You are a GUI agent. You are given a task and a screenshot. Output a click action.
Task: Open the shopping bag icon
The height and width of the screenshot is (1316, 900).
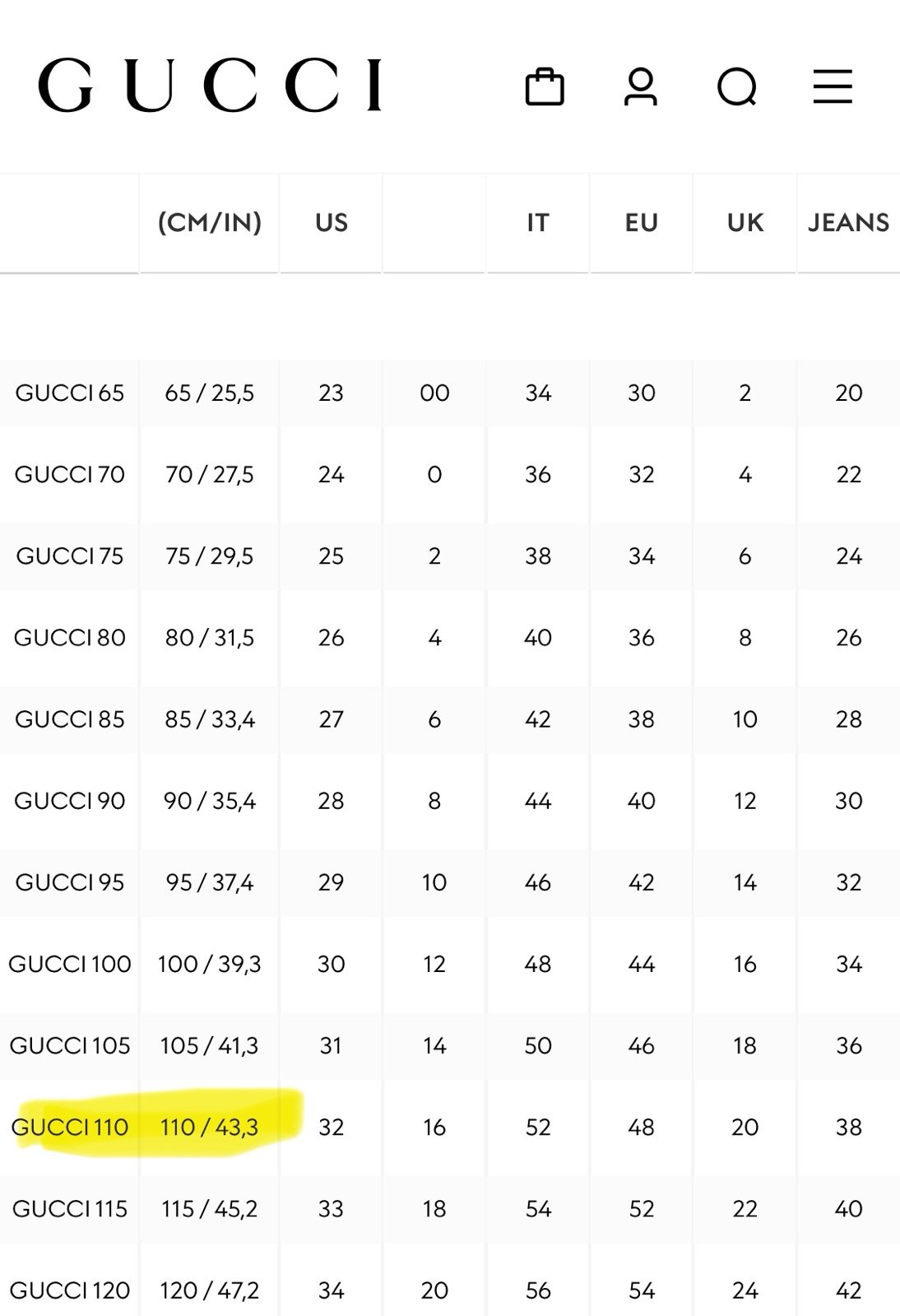545,86
